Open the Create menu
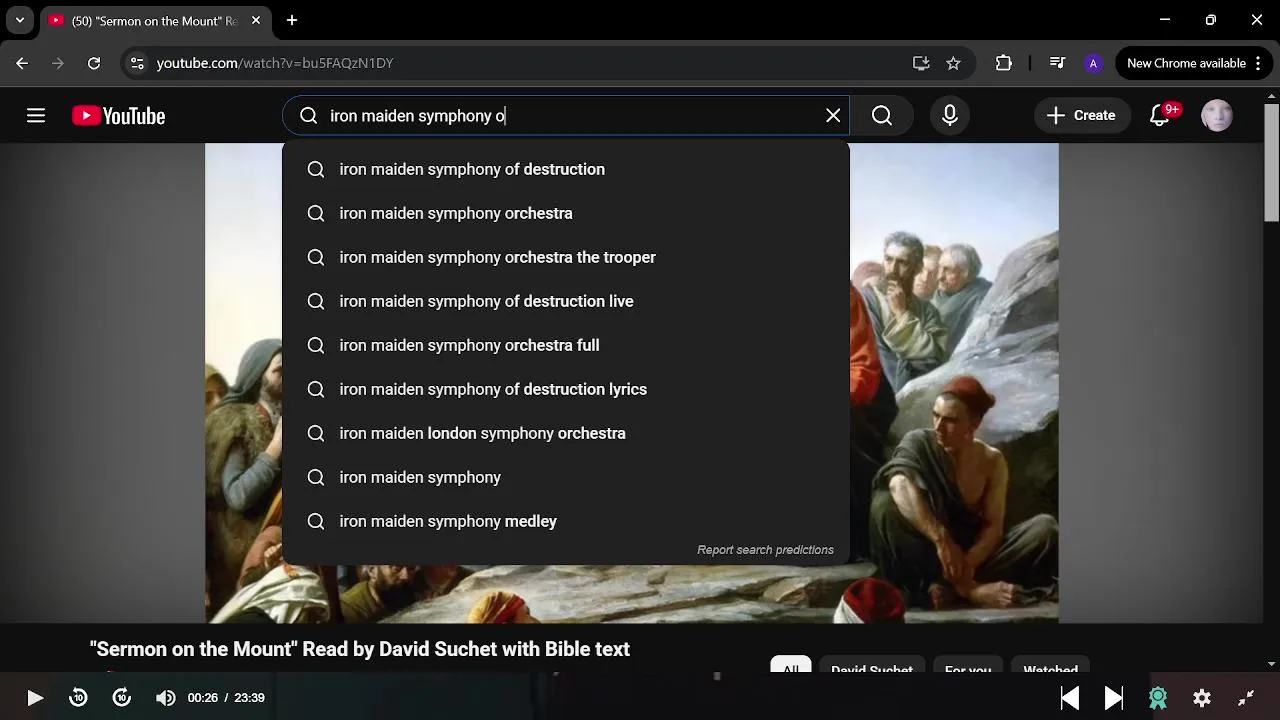Image resolution: width=1280 pixels, height=720 pixels. [x=1081, y=116]
